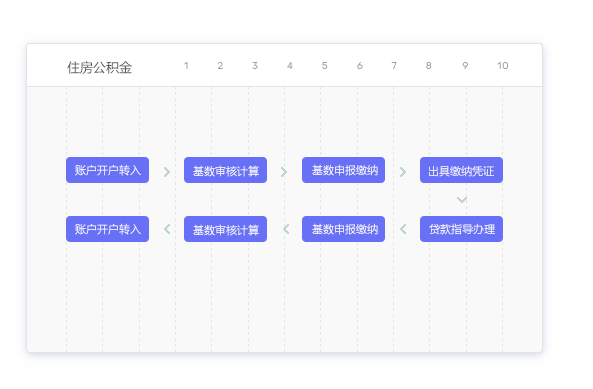Select 基数申报缴纳 in the 贷款指导办理 row

(343, 229)
